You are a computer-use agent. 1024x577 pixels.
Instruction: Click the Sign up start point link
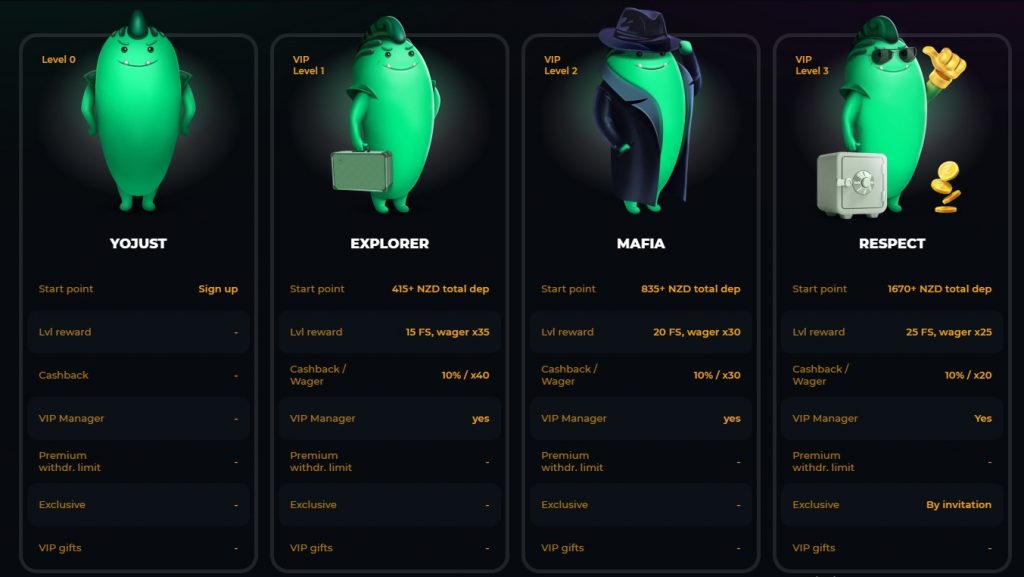[x=218, y=288]
